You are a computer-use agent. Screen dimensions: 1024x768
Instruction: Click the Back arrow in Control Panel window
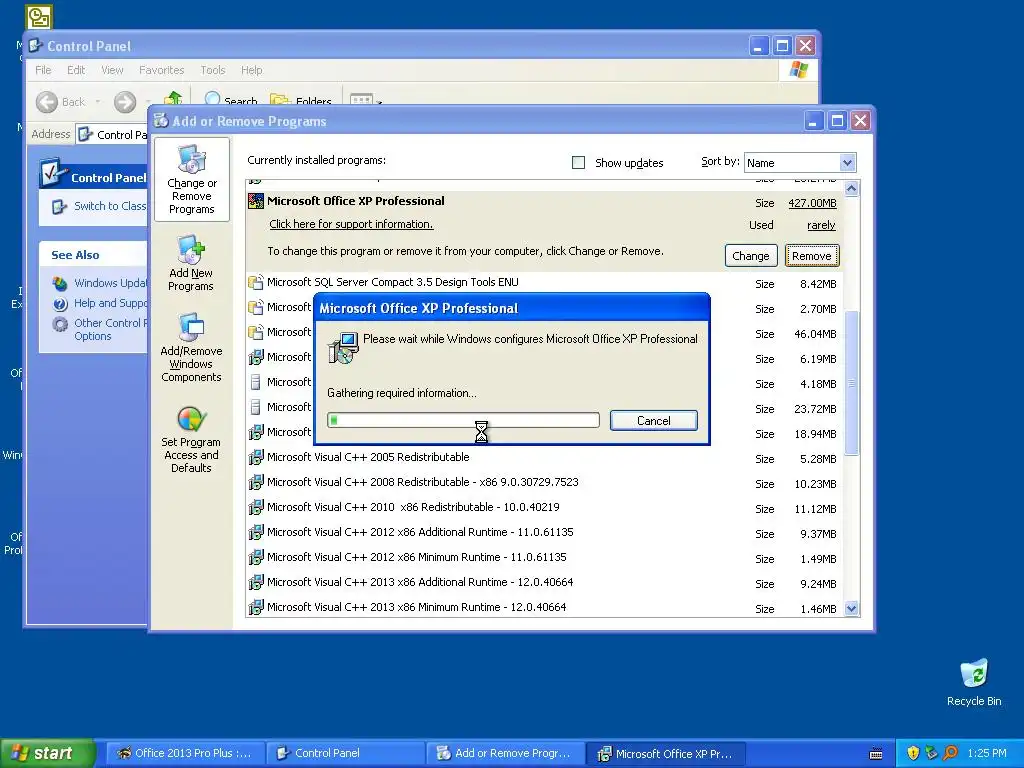tap(46, 102)
